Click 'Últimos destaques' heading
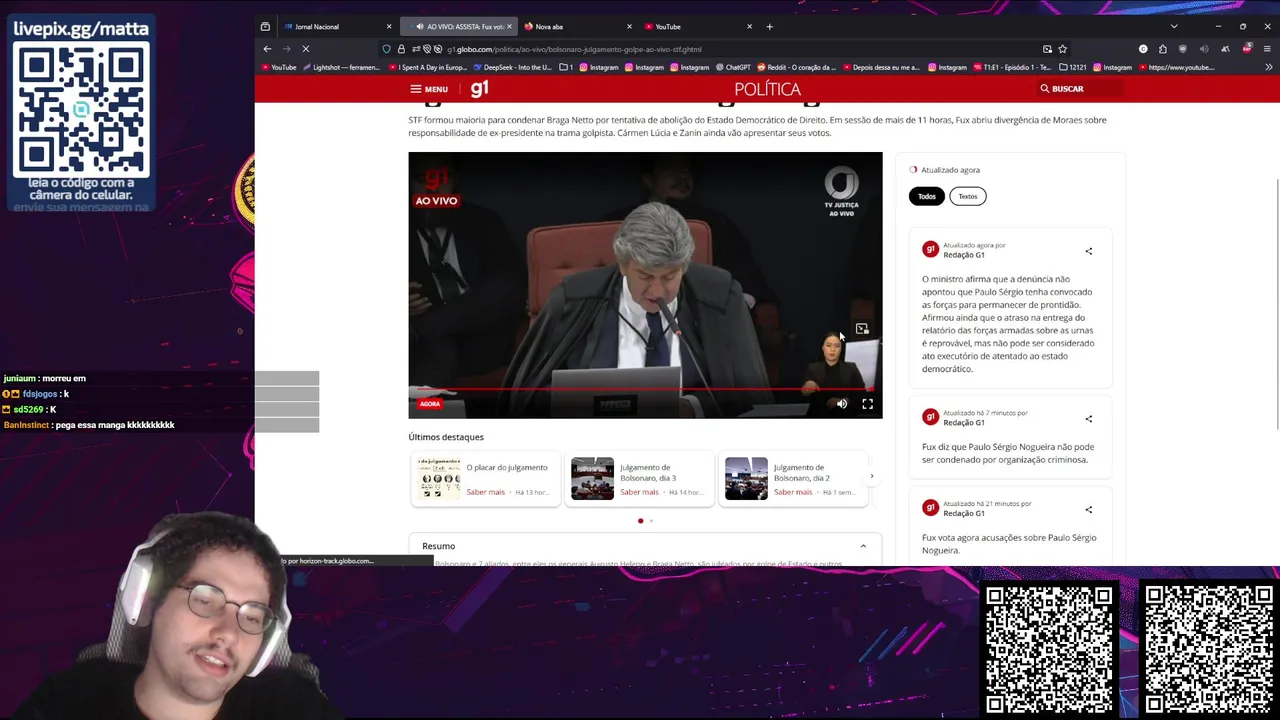Image resolution: width=1280 pixels, height=720 pixels. (x=446, y=437)
